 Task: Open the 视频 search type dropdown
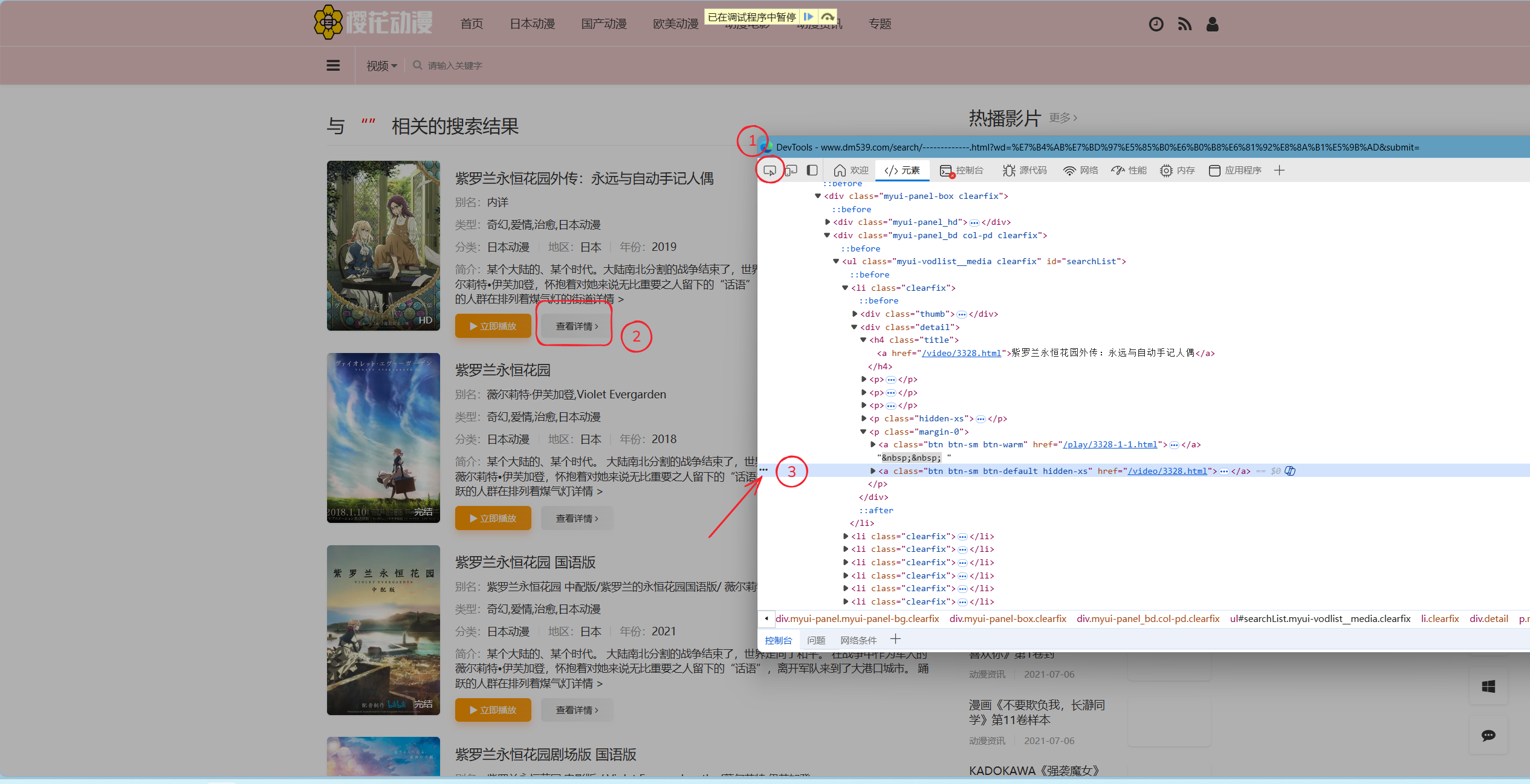click(381, 66)
